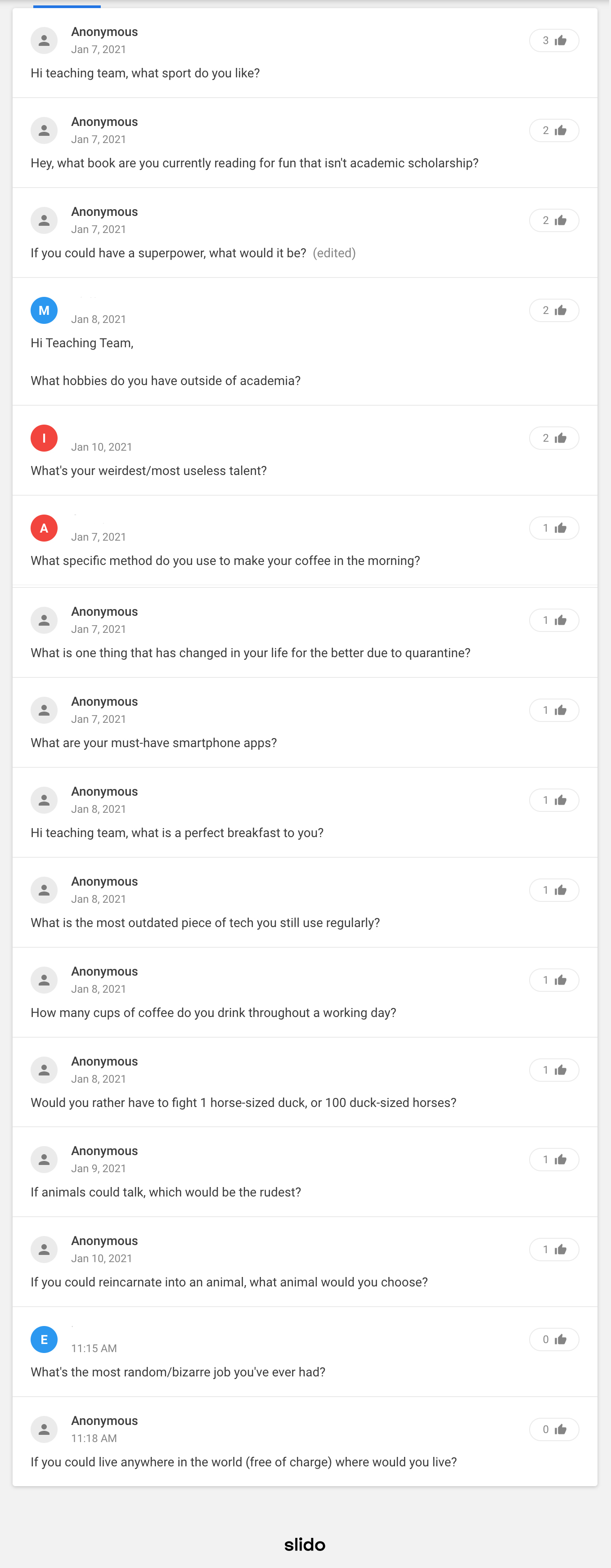Click the blue E user avatar
611x1568 pixels.
pyautogui.click(x=45, y=1340)
